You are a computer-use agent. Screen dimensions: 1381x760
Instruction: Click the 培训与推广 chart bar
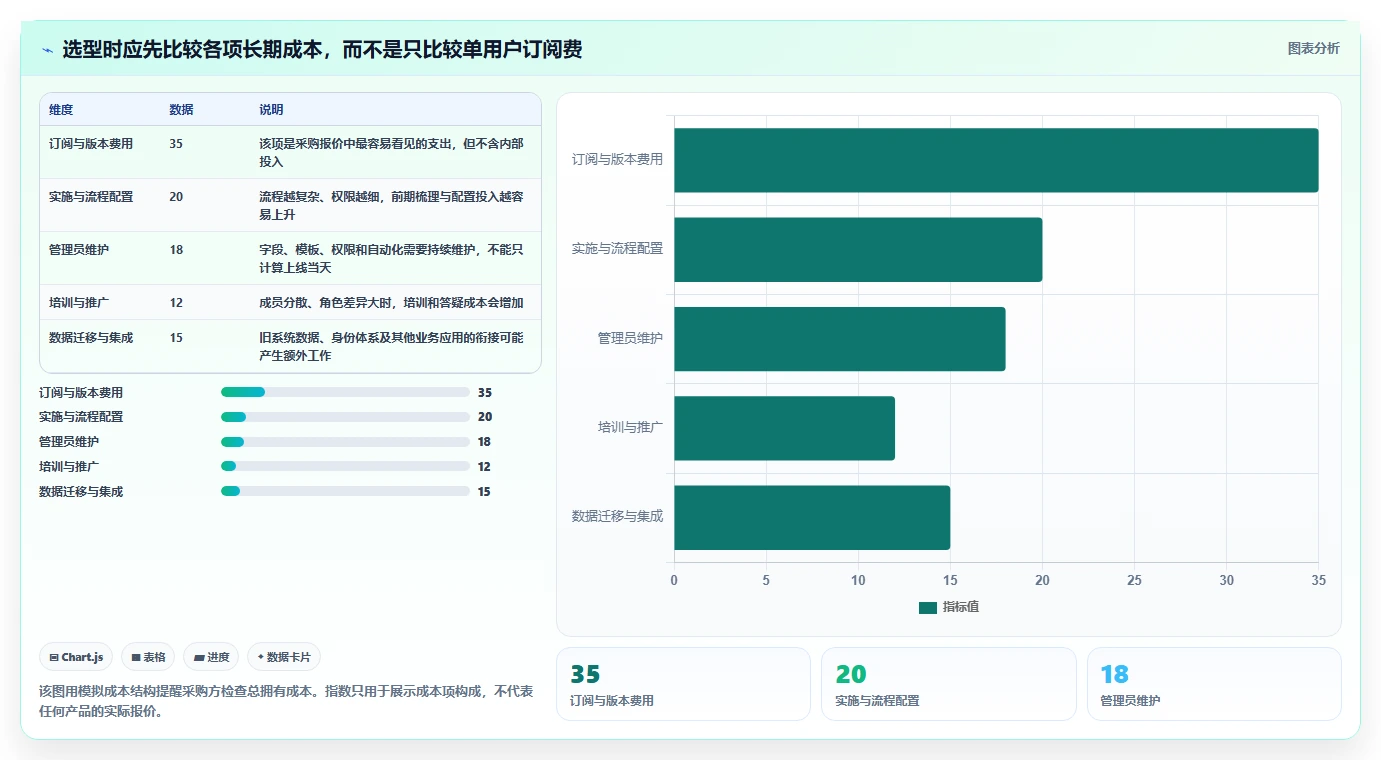tap(784, 428)
